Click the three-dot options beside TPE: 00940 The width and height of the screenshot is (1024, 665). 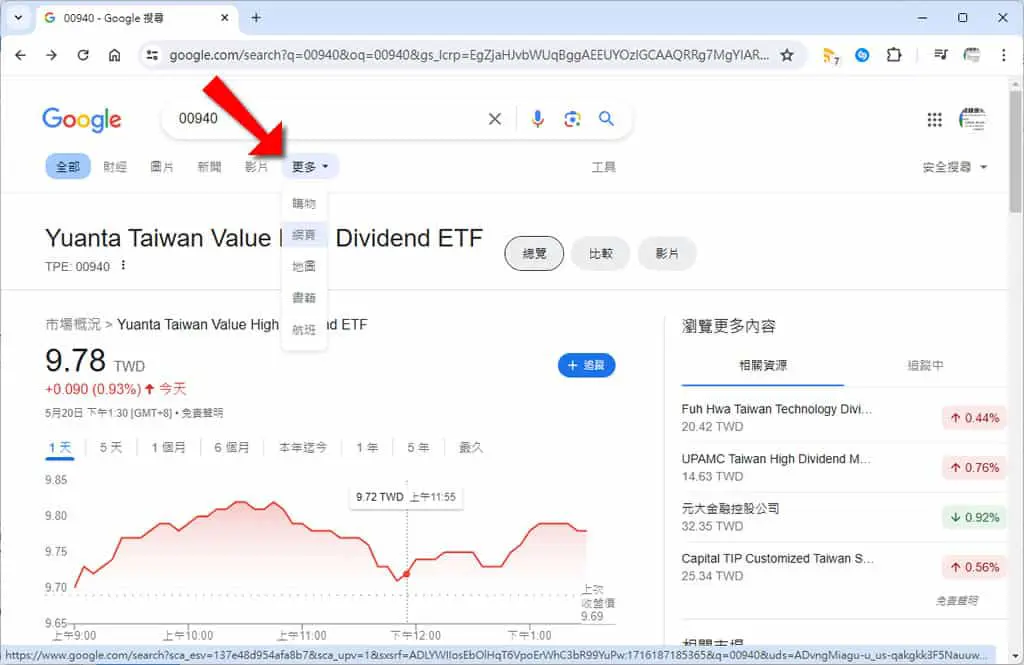pos(123,265)
